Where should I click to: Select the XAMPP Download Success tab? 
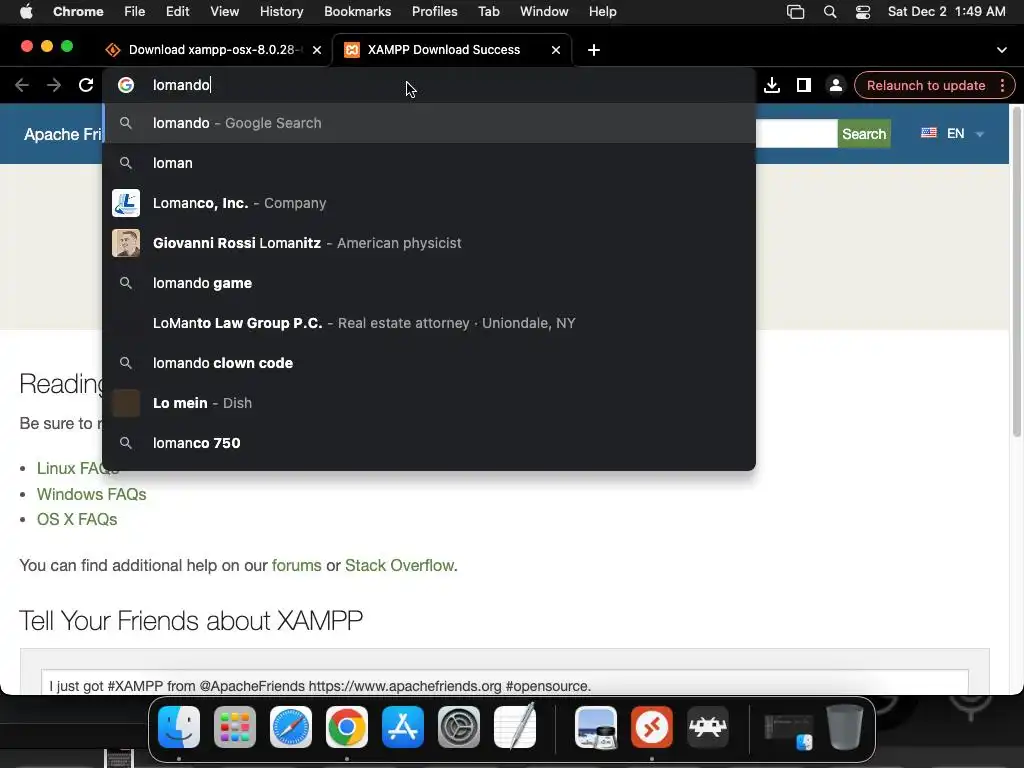pos(452,50)
